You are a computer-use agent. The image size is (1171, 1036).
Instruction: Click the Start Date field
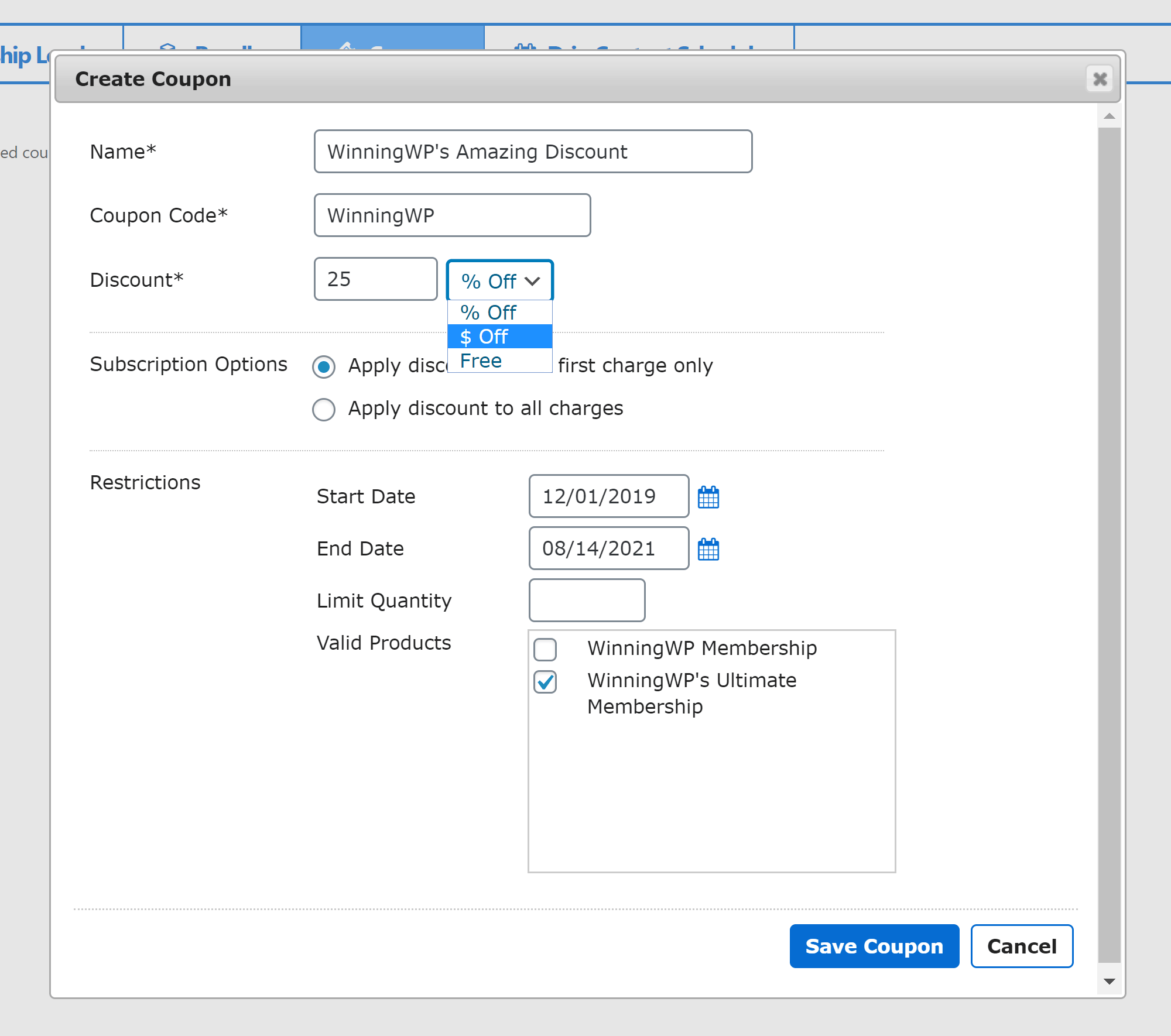click(609, 496)
